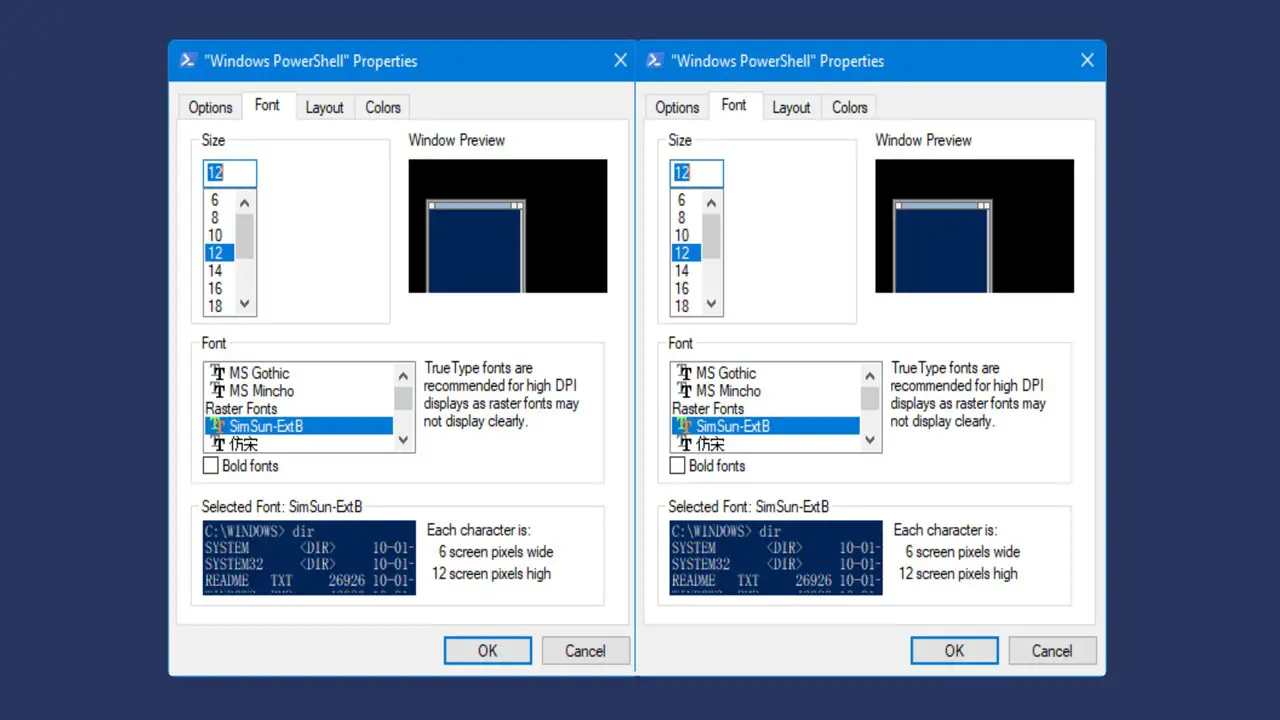Open the Colors tab in the right window
This screenshot has width=1280, height=720.
tap(849, 107)
